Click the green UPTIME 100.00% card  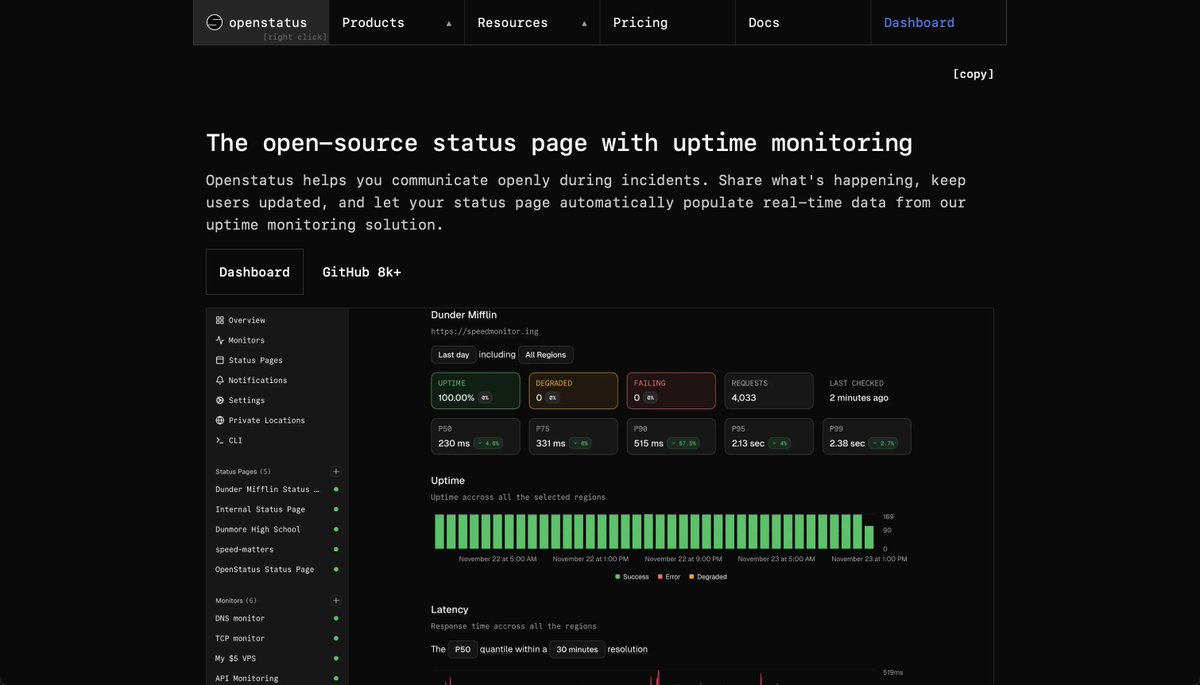[x=475, y=391]
